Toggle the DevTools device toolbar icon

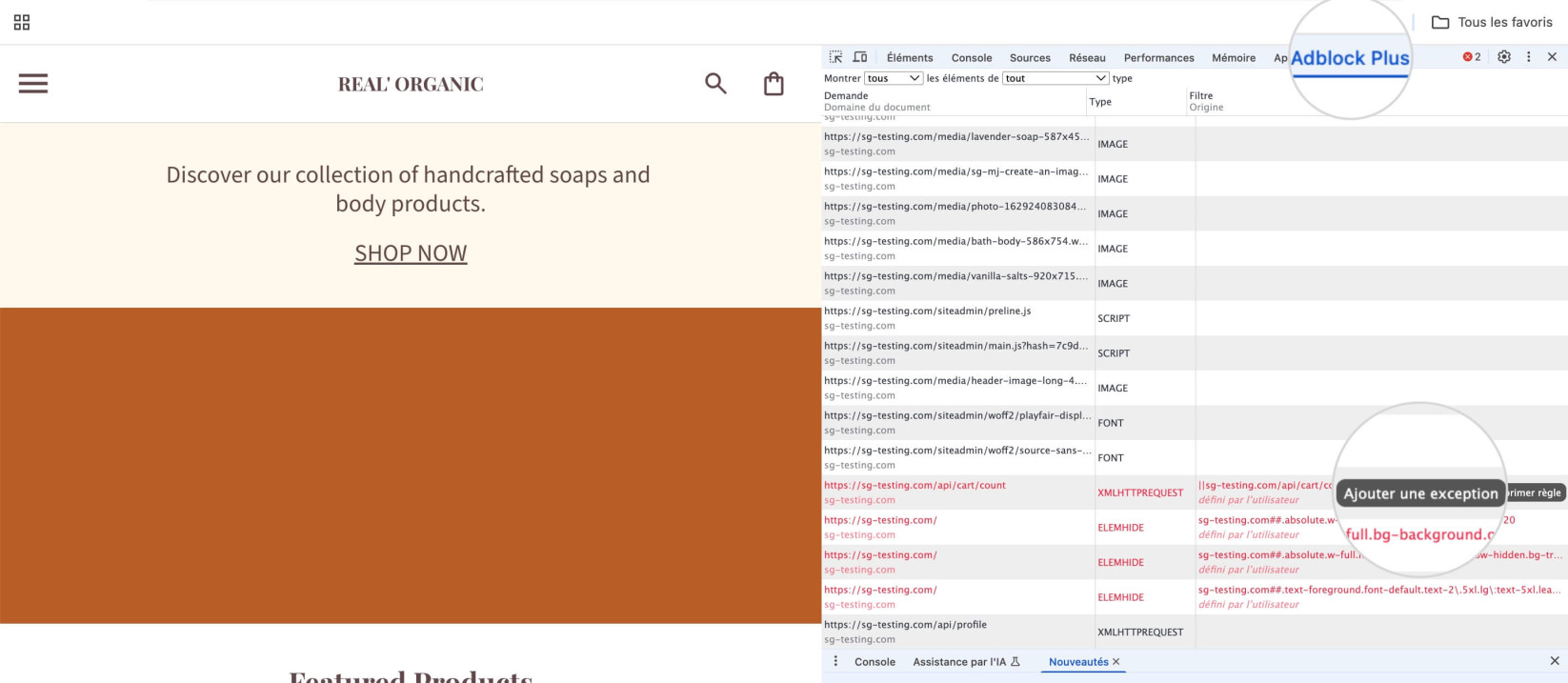(860, 57)
